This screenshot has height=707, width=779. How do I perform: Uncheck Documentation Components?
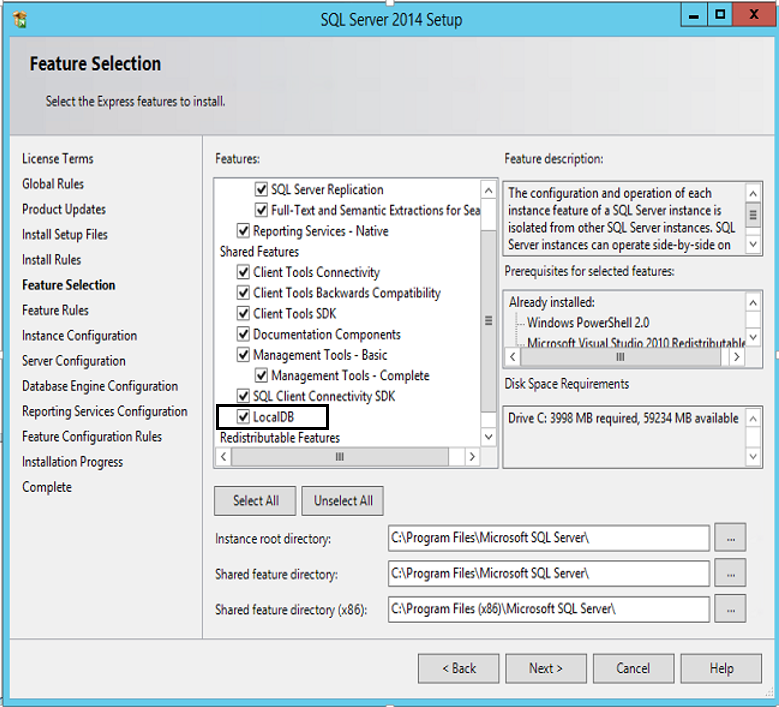tap(243, 334)
